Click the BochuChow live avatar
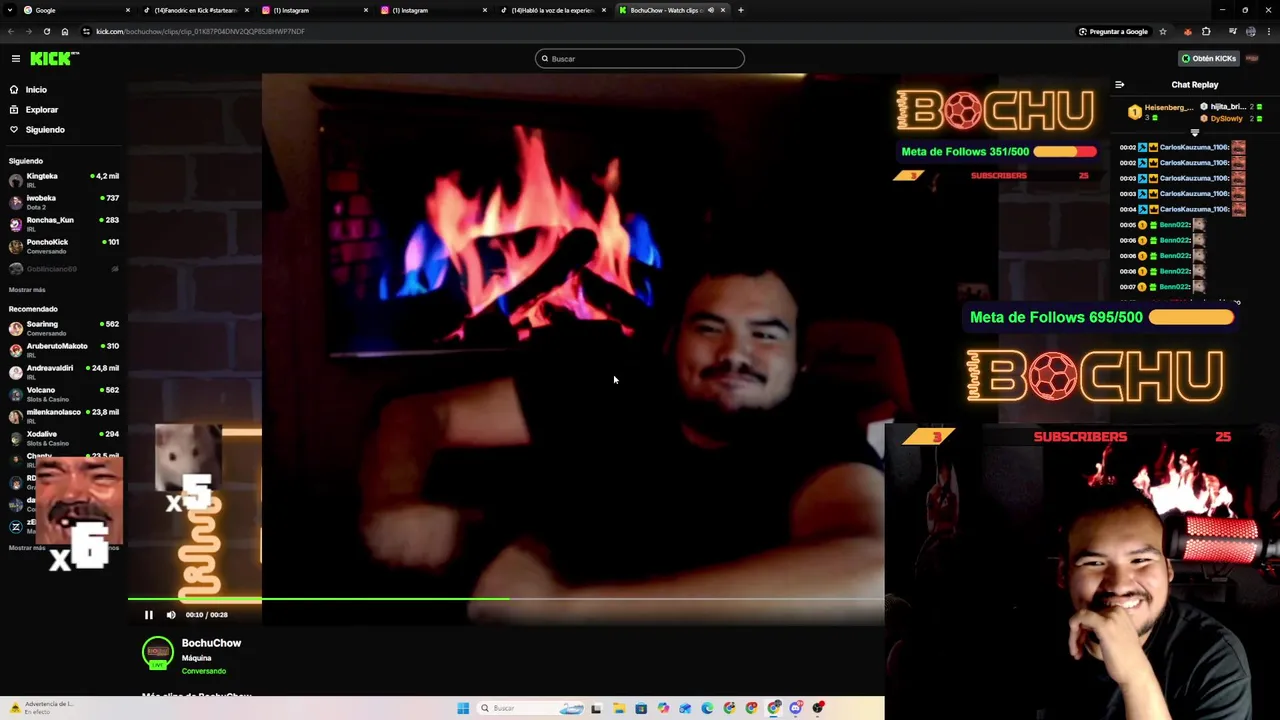The height and width of the screenshot is (720, 1280). point(158,653)
